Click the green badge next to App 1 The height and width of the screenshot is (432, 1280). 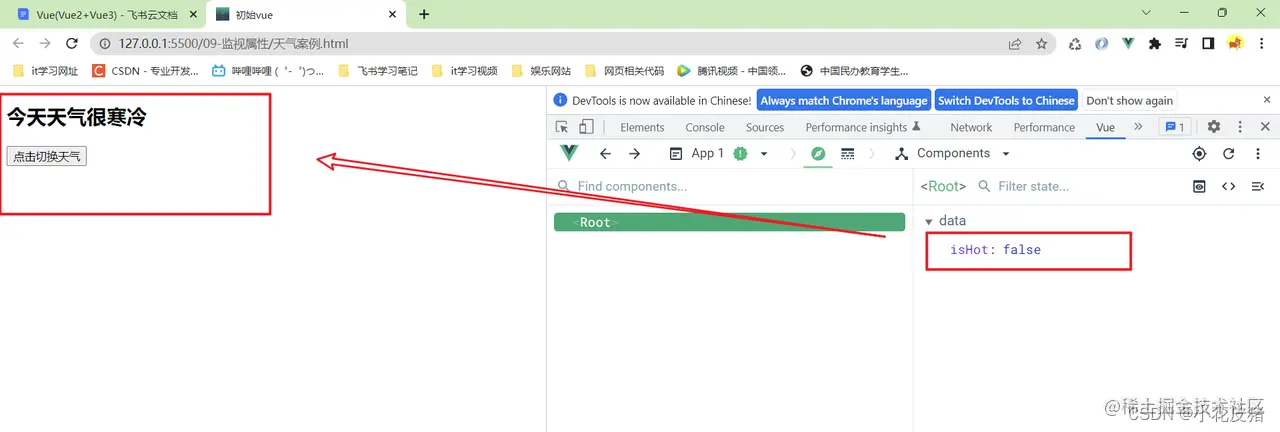coord(741,153)
